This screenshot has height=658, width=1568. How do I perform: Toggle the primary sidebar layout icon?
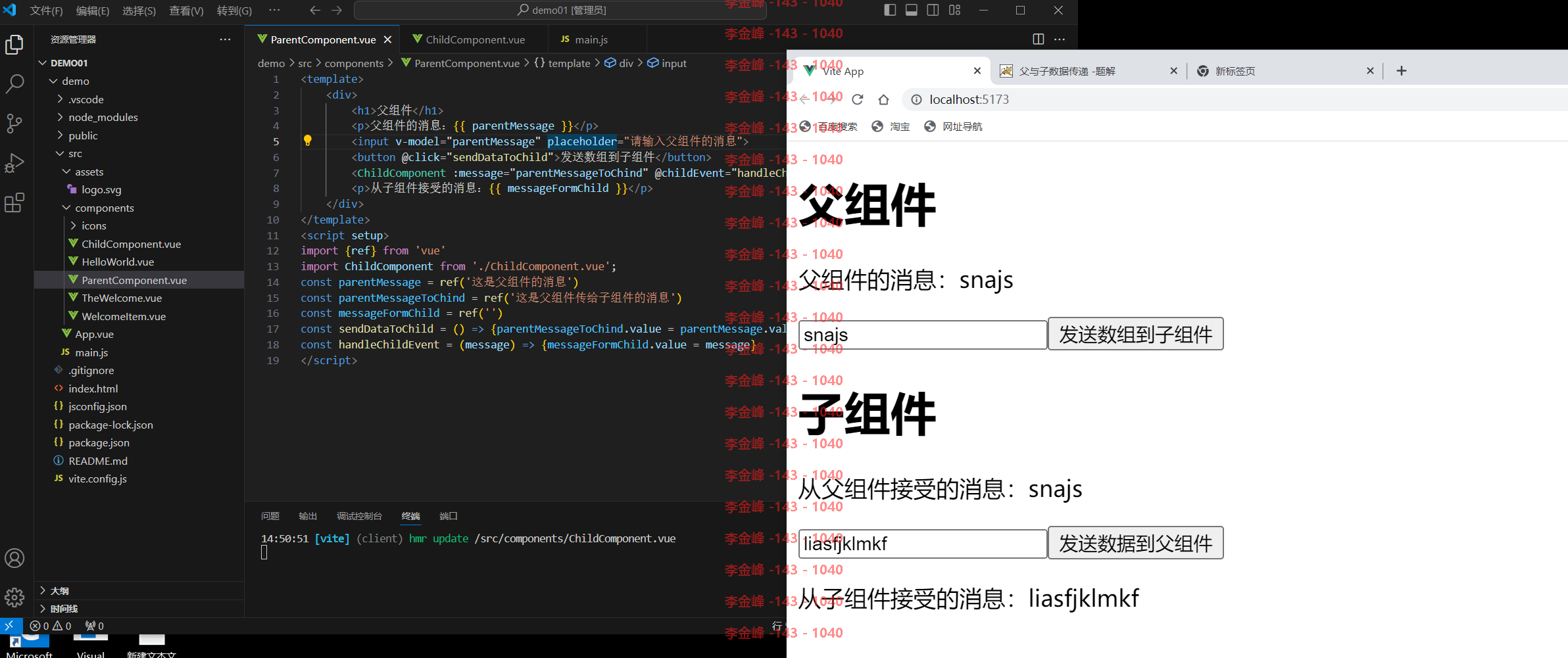click(x=890, y=10)
